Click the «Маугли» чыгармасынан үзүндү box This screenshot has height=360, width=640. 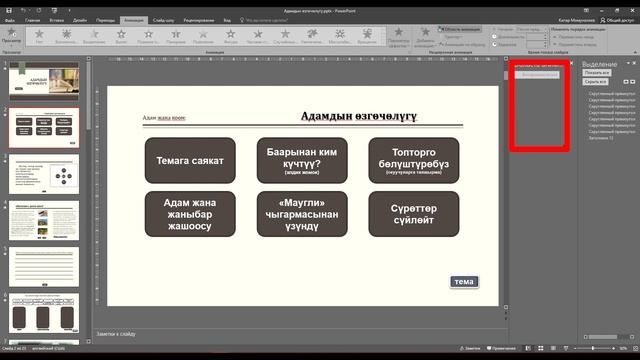(302, 214)
